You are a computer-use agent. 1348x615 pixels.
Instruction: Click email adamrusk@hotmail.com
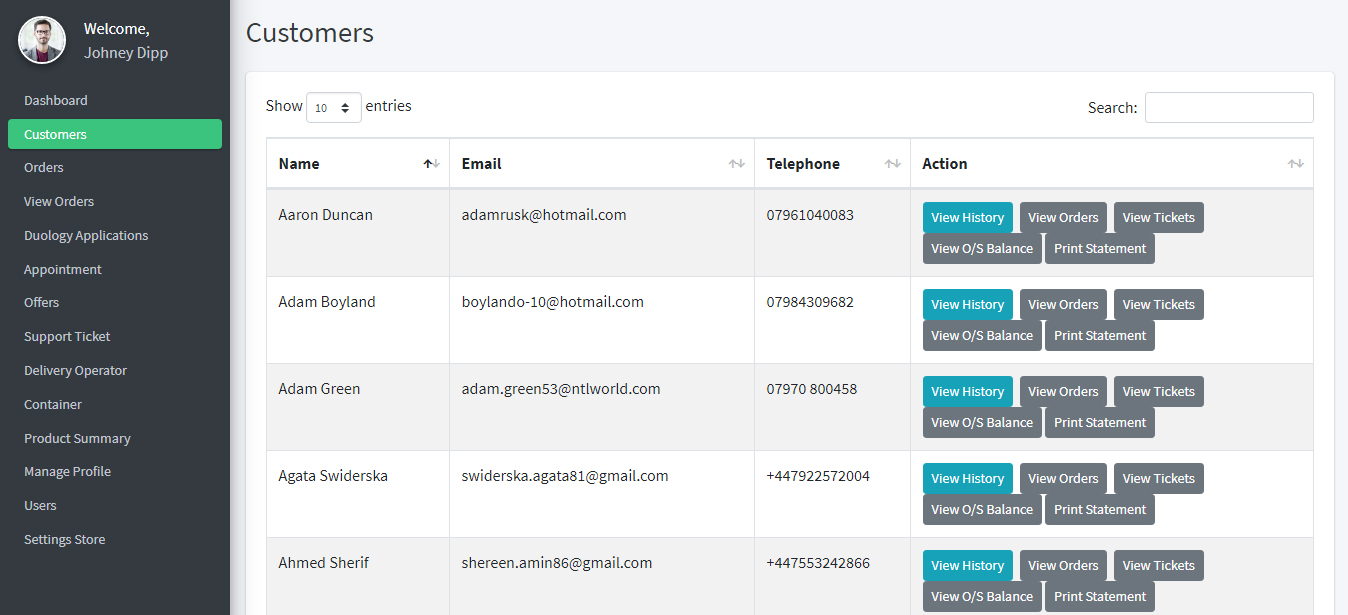pos(544,215)
